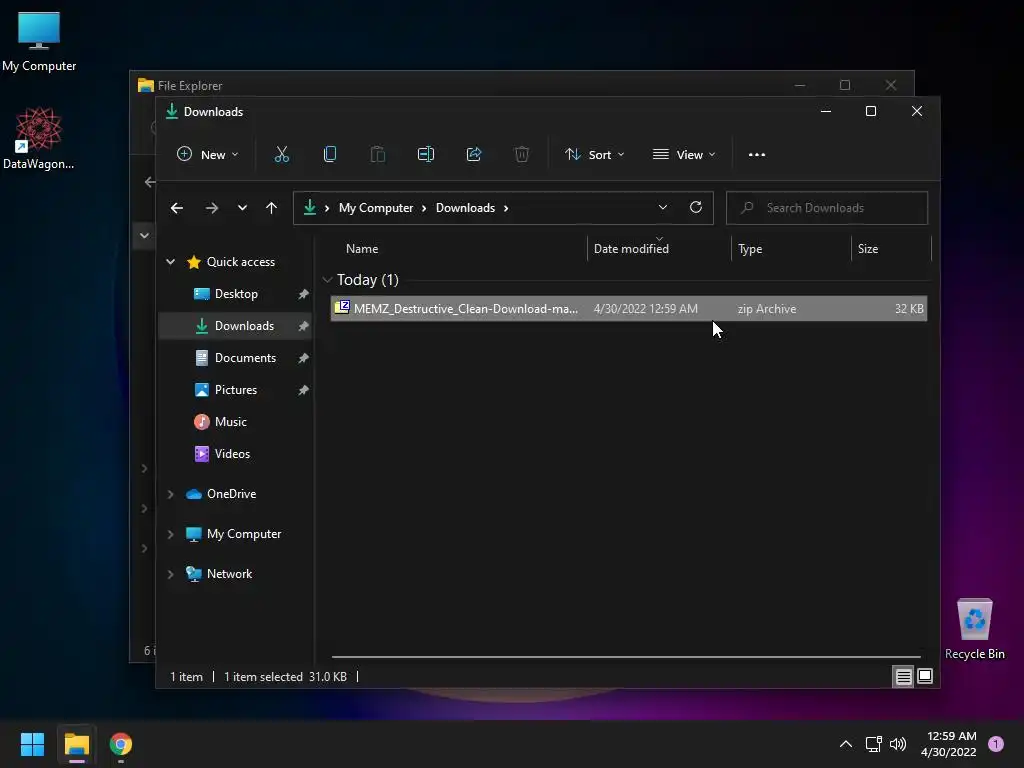Expand the My Computer tree node
Viewport: 1024px width, 768px height.
(170, 534)
